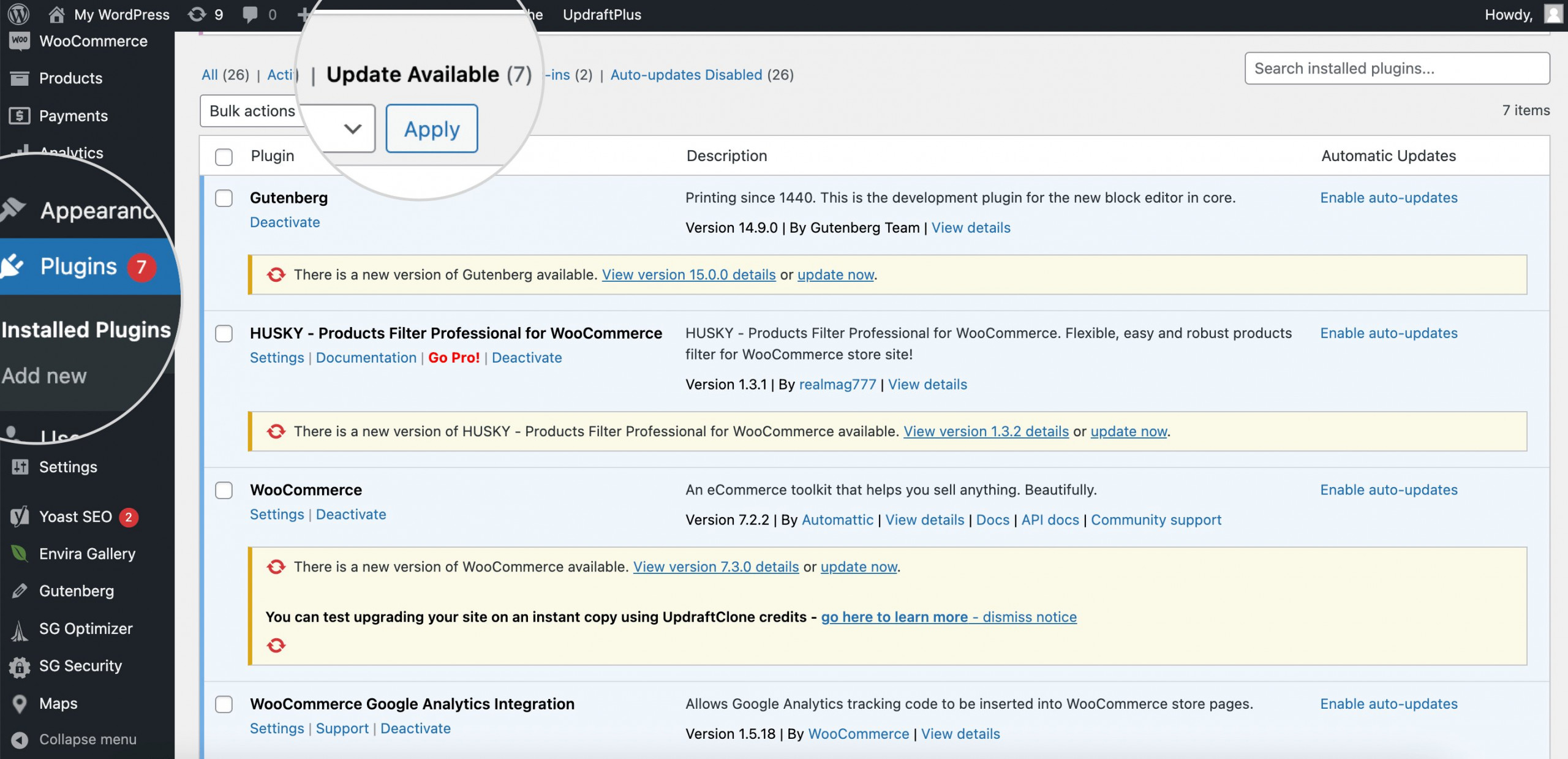
Task: Click the Collapse menu arrow icon
Action: 20,739
